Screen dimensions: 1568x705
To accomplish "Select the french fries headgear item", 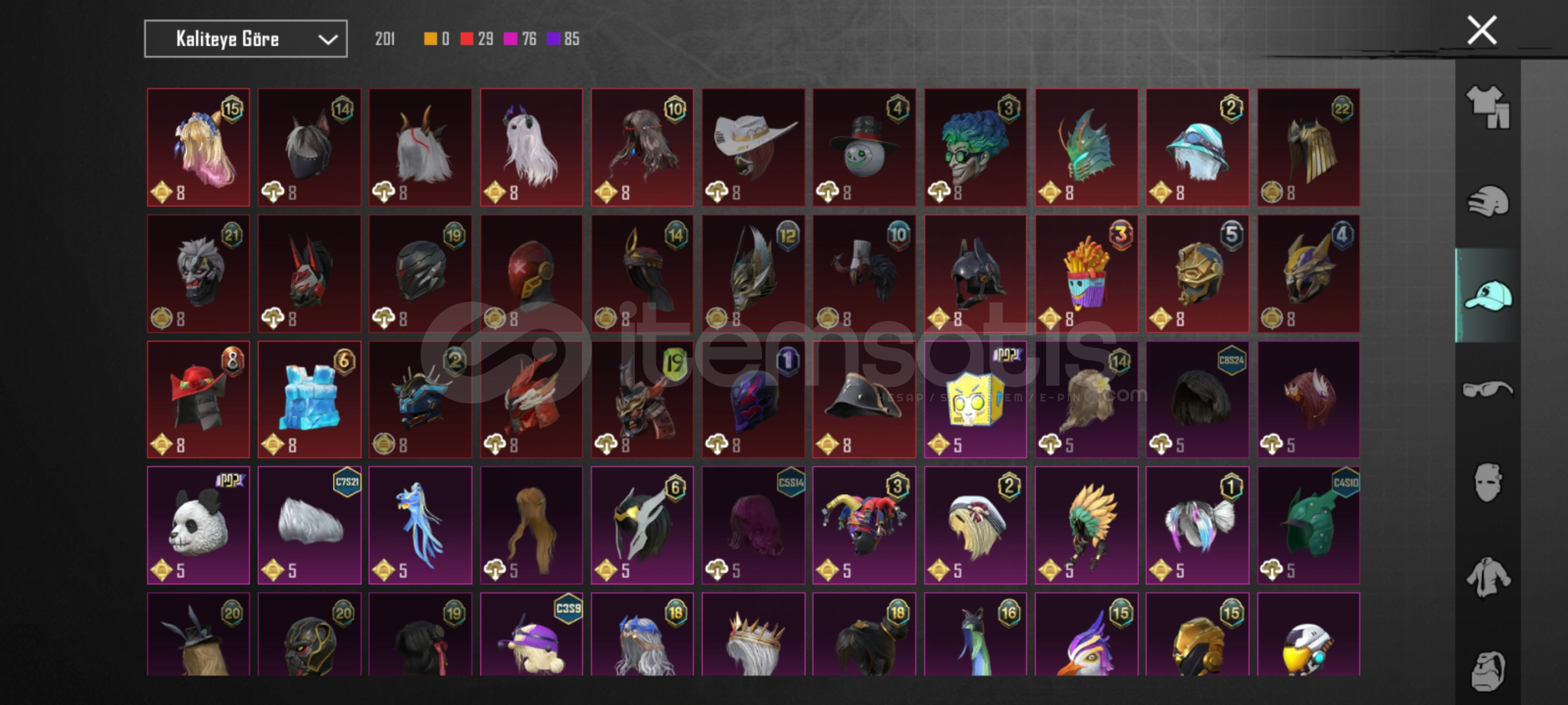I will [1086, 274].
